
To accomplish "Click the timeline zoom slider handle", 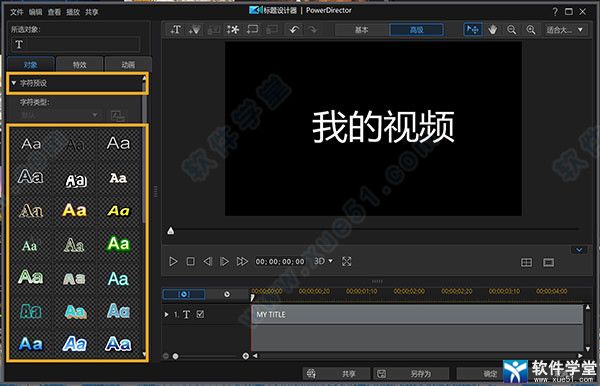I will (175, 356).
